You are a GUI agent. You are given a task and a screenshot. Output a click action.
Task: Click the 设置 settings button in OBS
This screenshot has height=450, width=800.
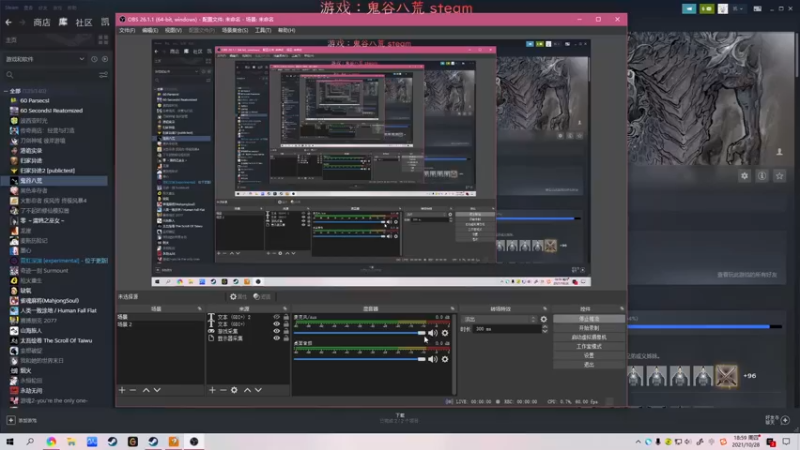point(589,356)
